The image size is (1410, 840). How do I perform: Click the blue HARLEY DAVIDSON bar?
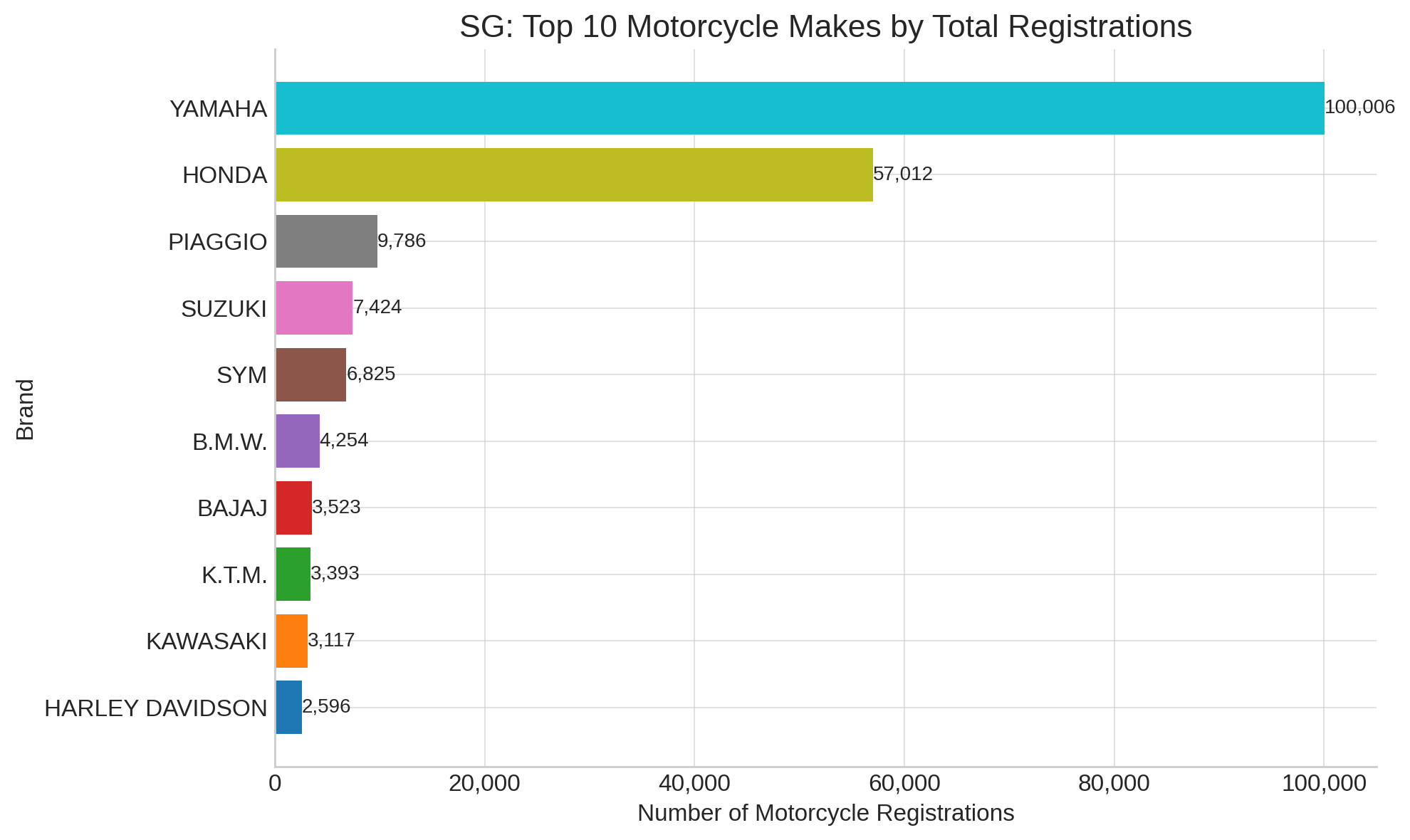289,708
